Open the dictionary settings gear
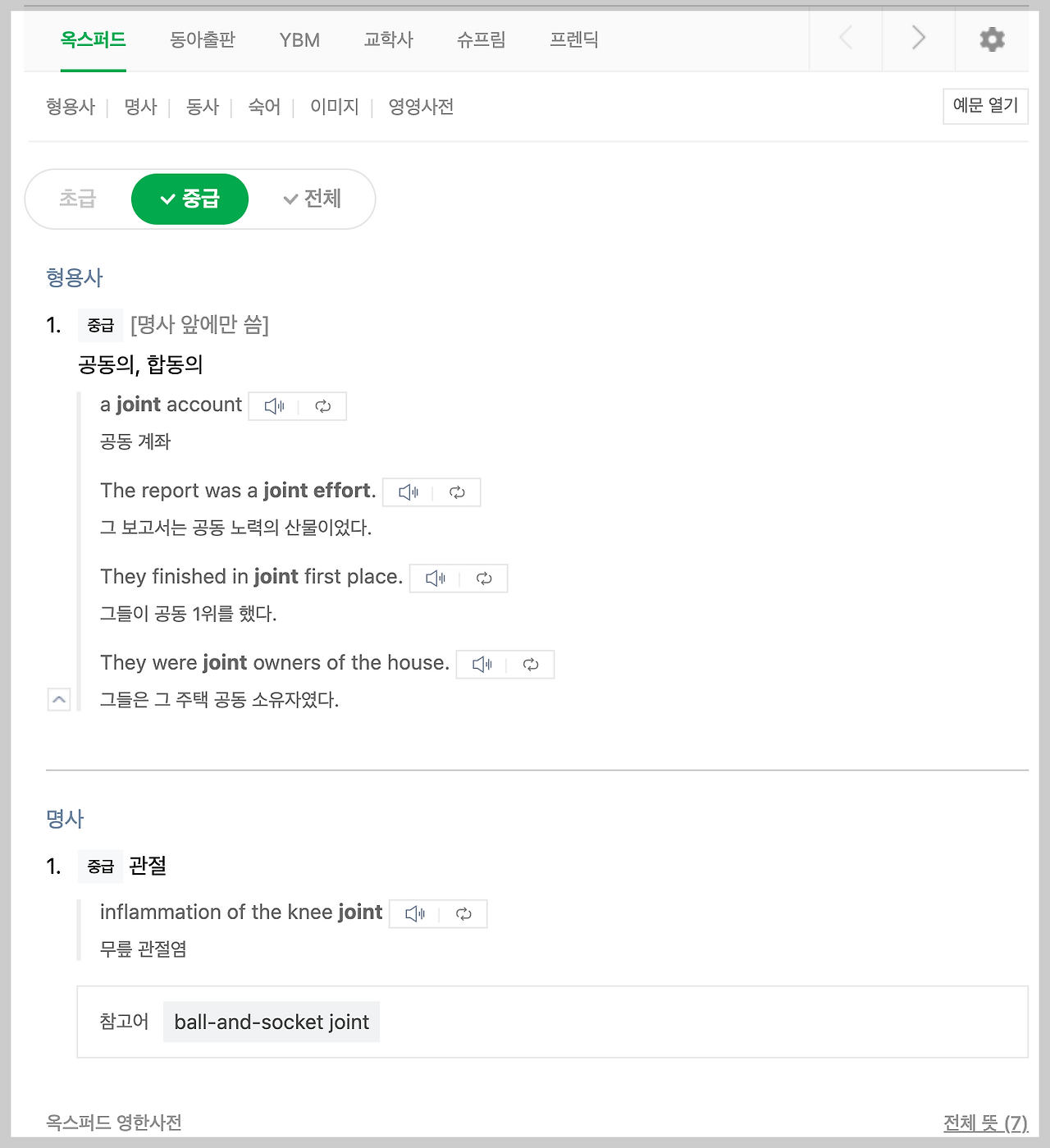This screenshot has width=1050, height=1148. point(992,39)
